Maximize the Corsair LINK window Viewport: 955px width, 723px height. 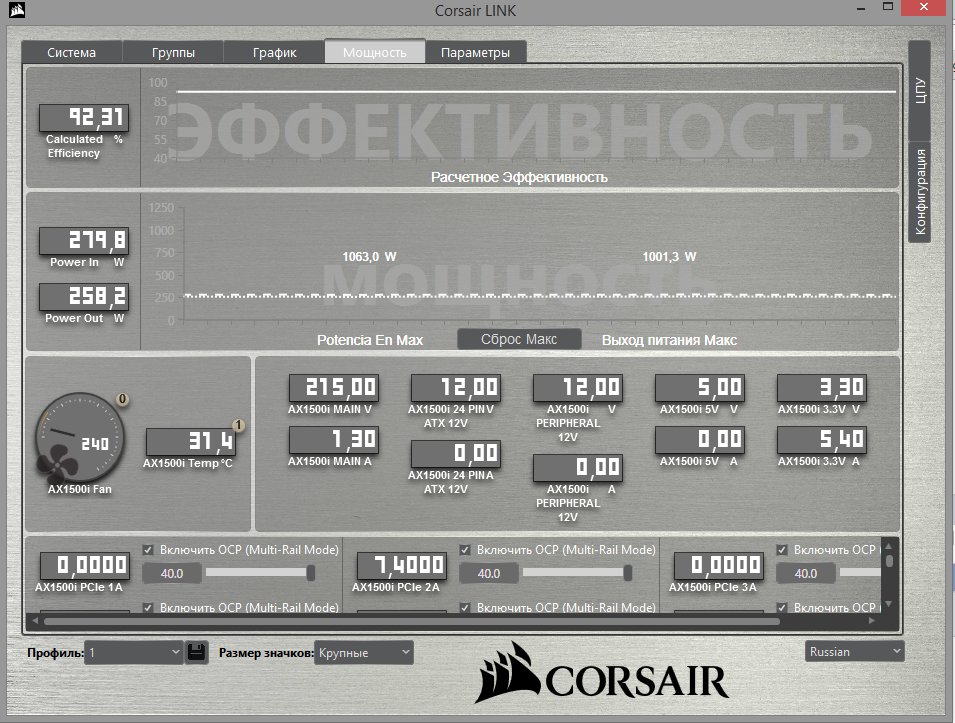(x=888, y=7)
